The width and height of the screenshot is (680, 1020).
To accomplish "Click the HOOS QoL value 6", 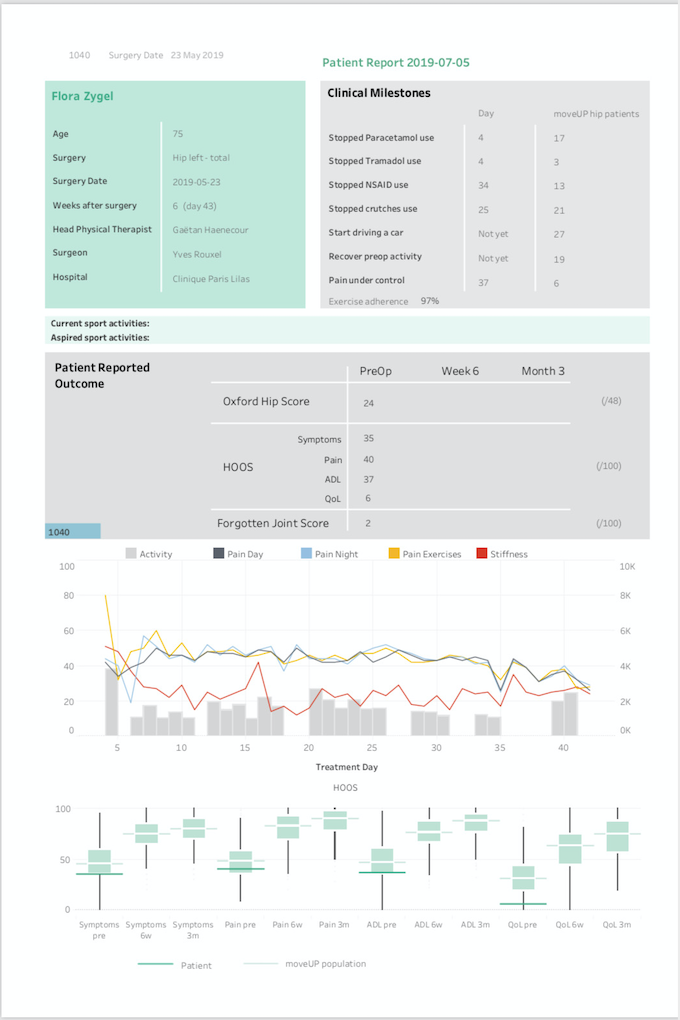I will (368, 498).
